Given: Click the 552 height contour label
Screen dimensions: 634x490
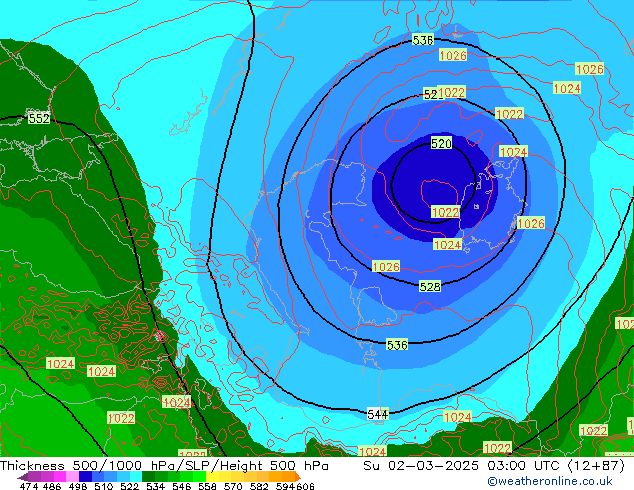Looking at the screenshot, I should click(38, 118).
